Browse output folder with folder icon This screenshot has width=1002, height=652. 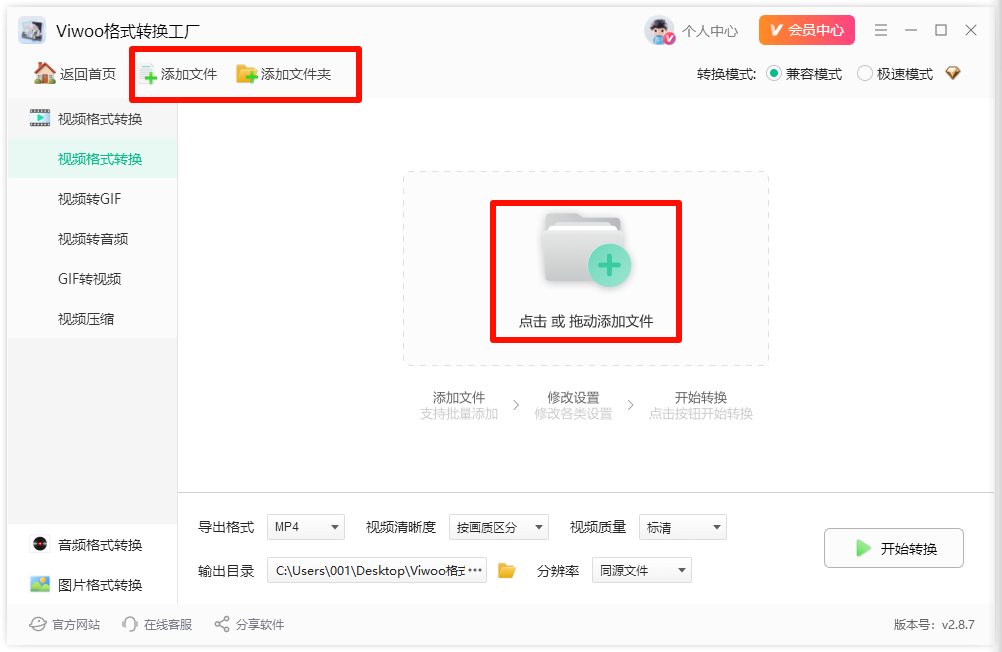507,570
